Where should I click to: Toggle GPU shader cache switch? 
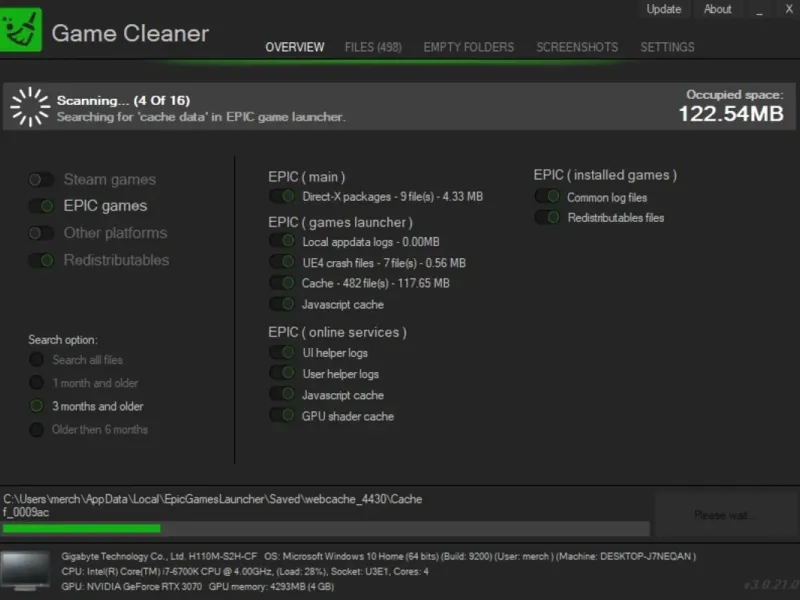282,415
